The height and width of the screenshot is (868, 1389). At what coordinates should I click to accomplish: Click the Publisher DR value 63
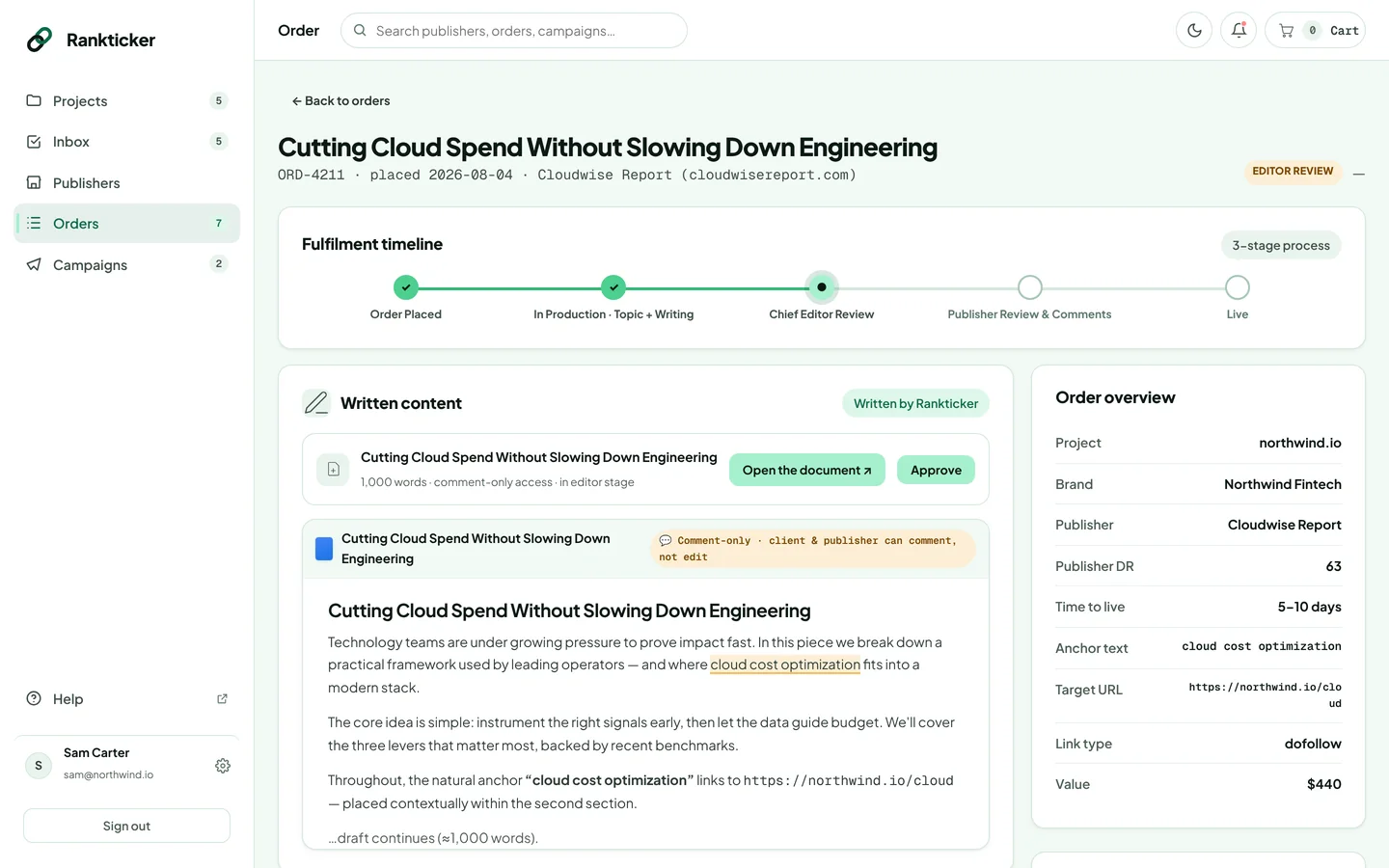coord(1333,567)
